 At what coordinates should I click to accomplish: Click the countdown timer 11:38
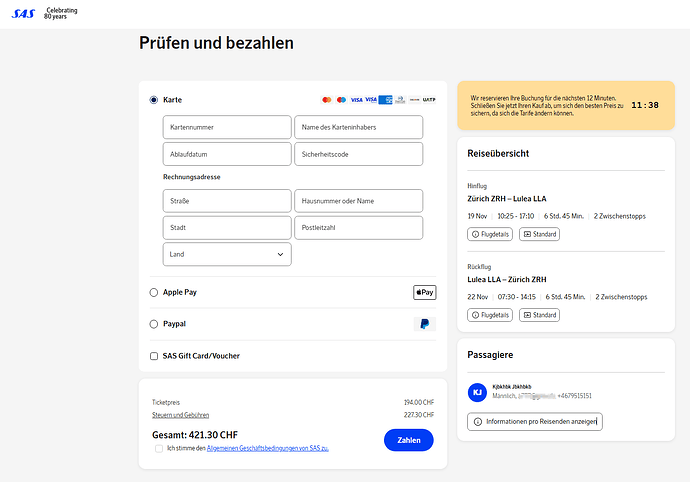[645, 105]
